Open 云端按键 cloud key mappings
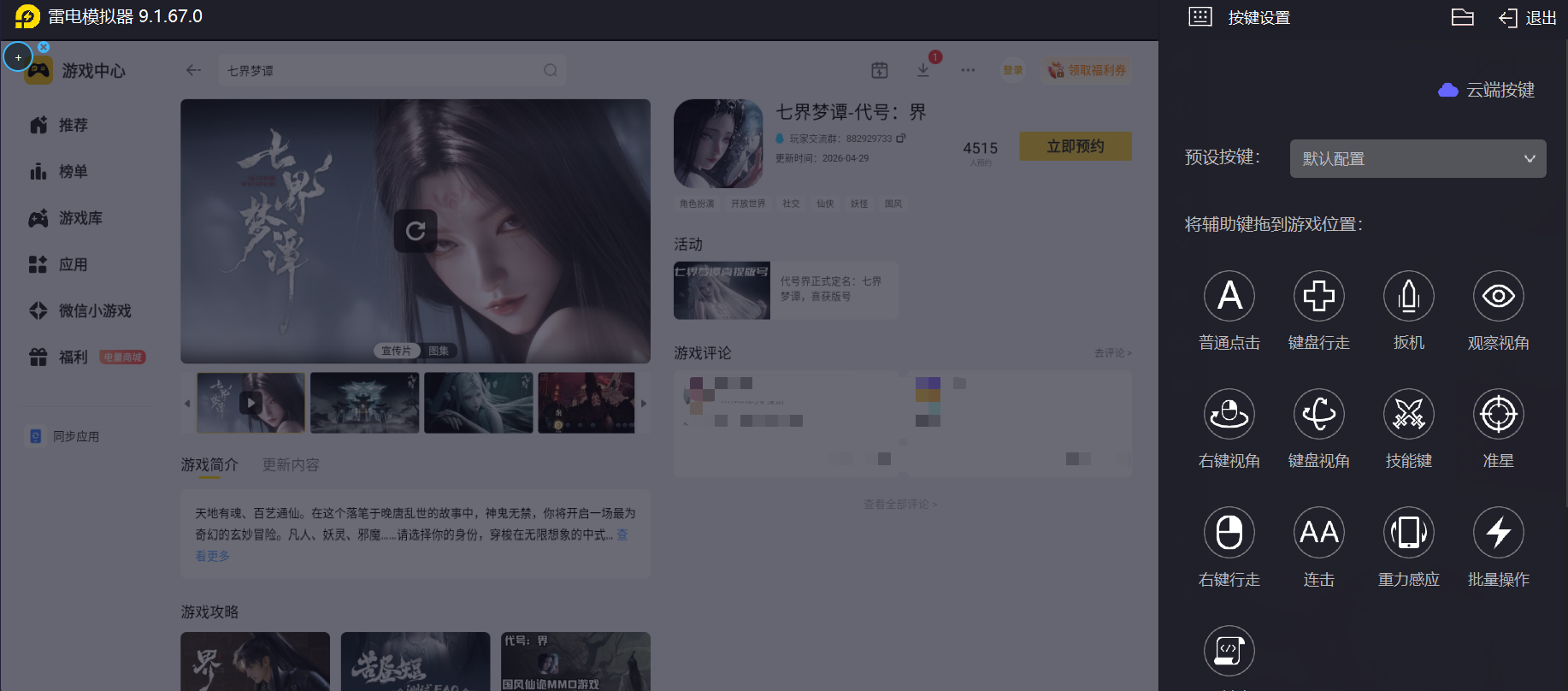Screen dimensions: 1568x691 (x=1486, y=90)
